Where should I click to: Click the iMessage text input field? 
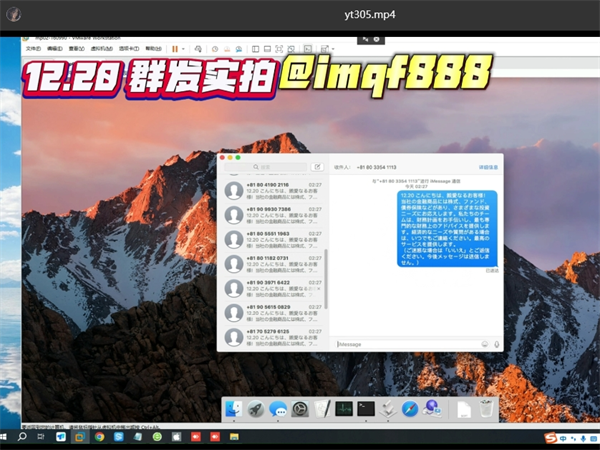405,344
